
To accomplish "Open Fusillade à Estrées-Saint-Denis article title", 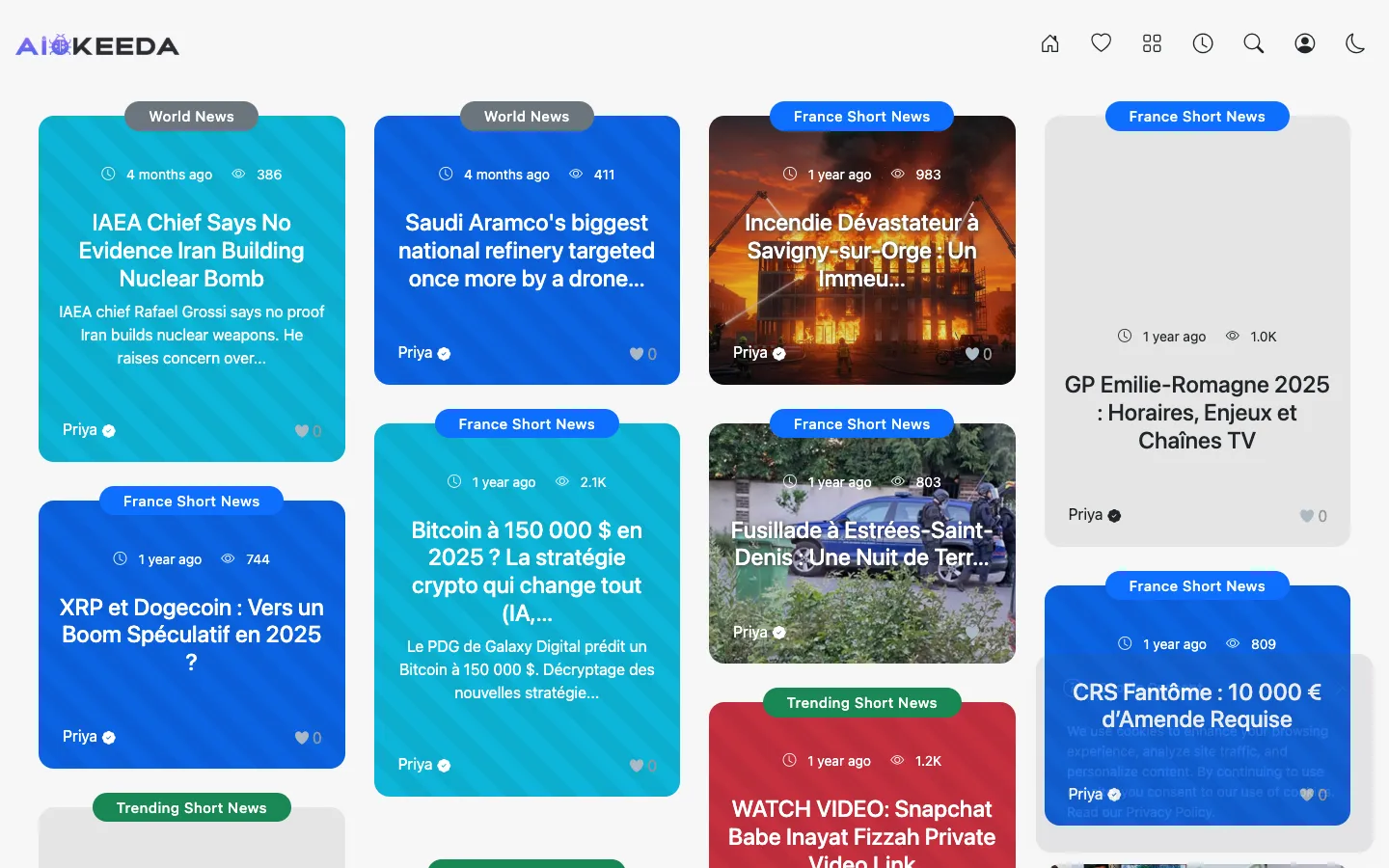I will (861, 544).
